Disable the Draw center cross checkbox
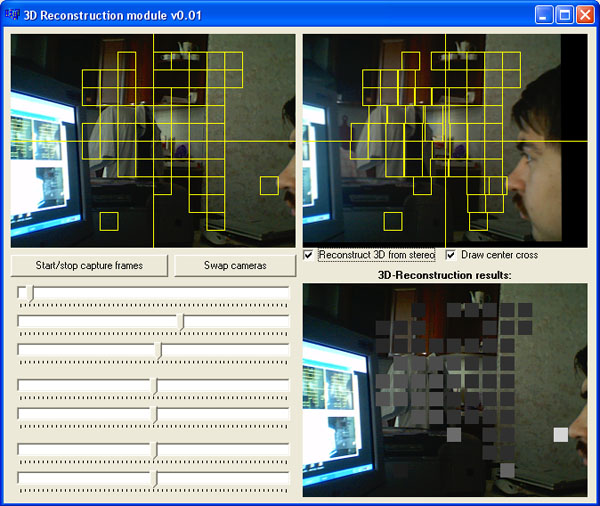600x506 pixels. pos(451,255)
